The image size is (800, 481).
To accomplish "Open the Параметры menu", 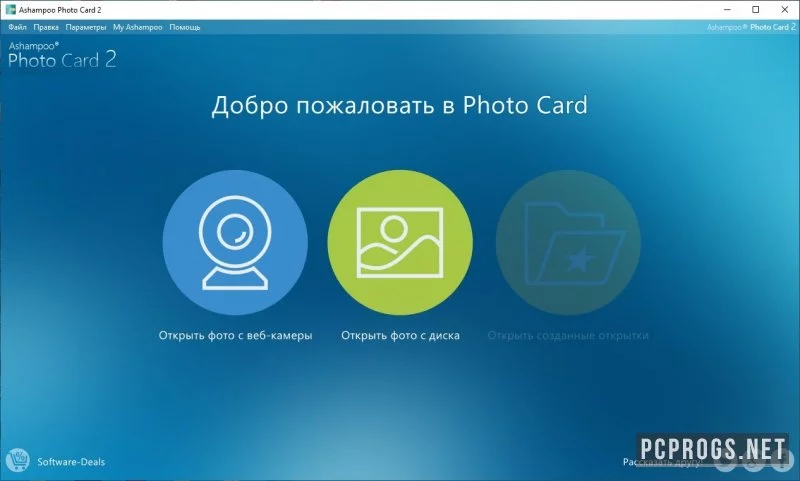I will 86,27.
